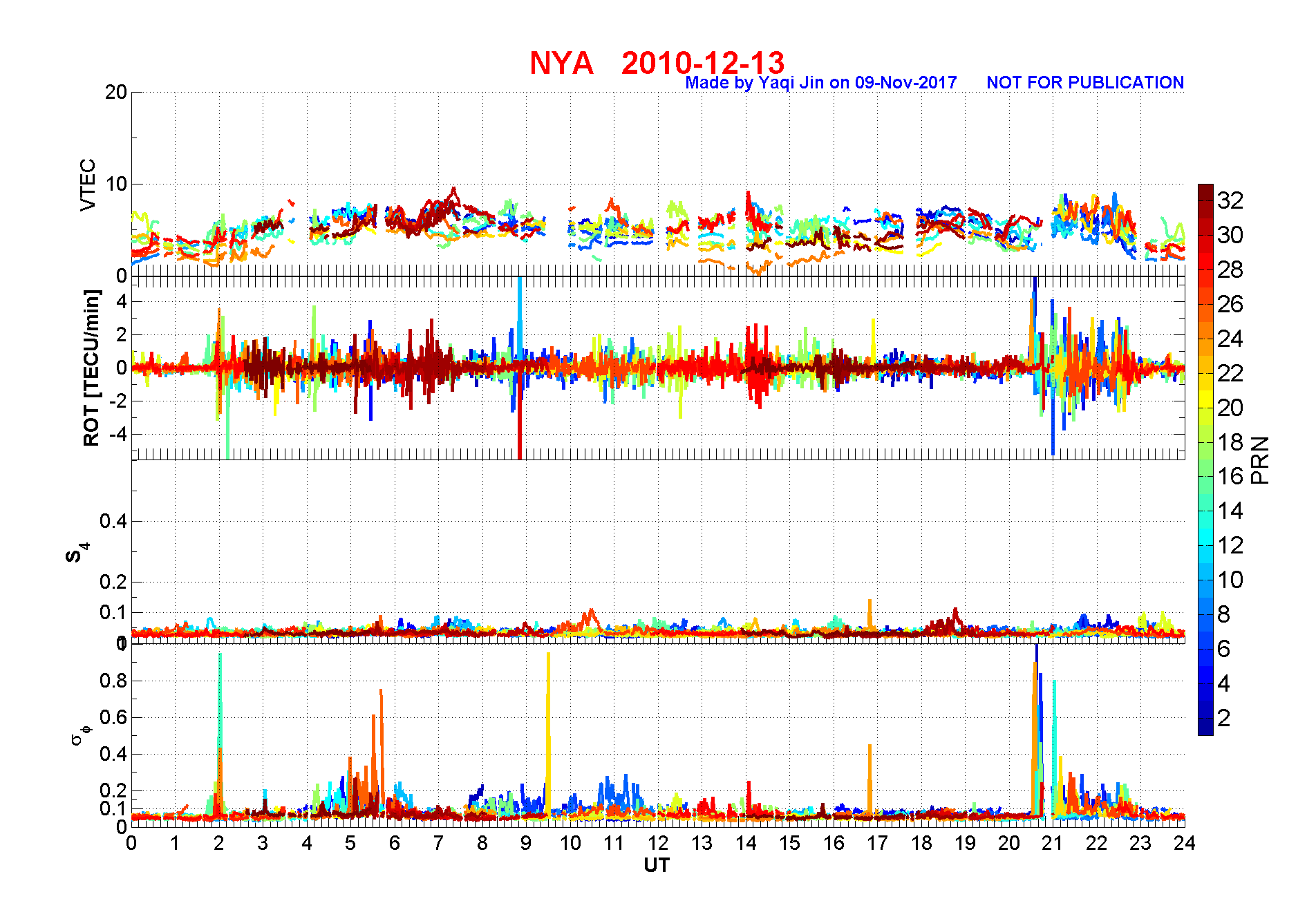Click the ROT axis positive tick '2'
This screenshot has width=1316, height=919.
(122, 334)
